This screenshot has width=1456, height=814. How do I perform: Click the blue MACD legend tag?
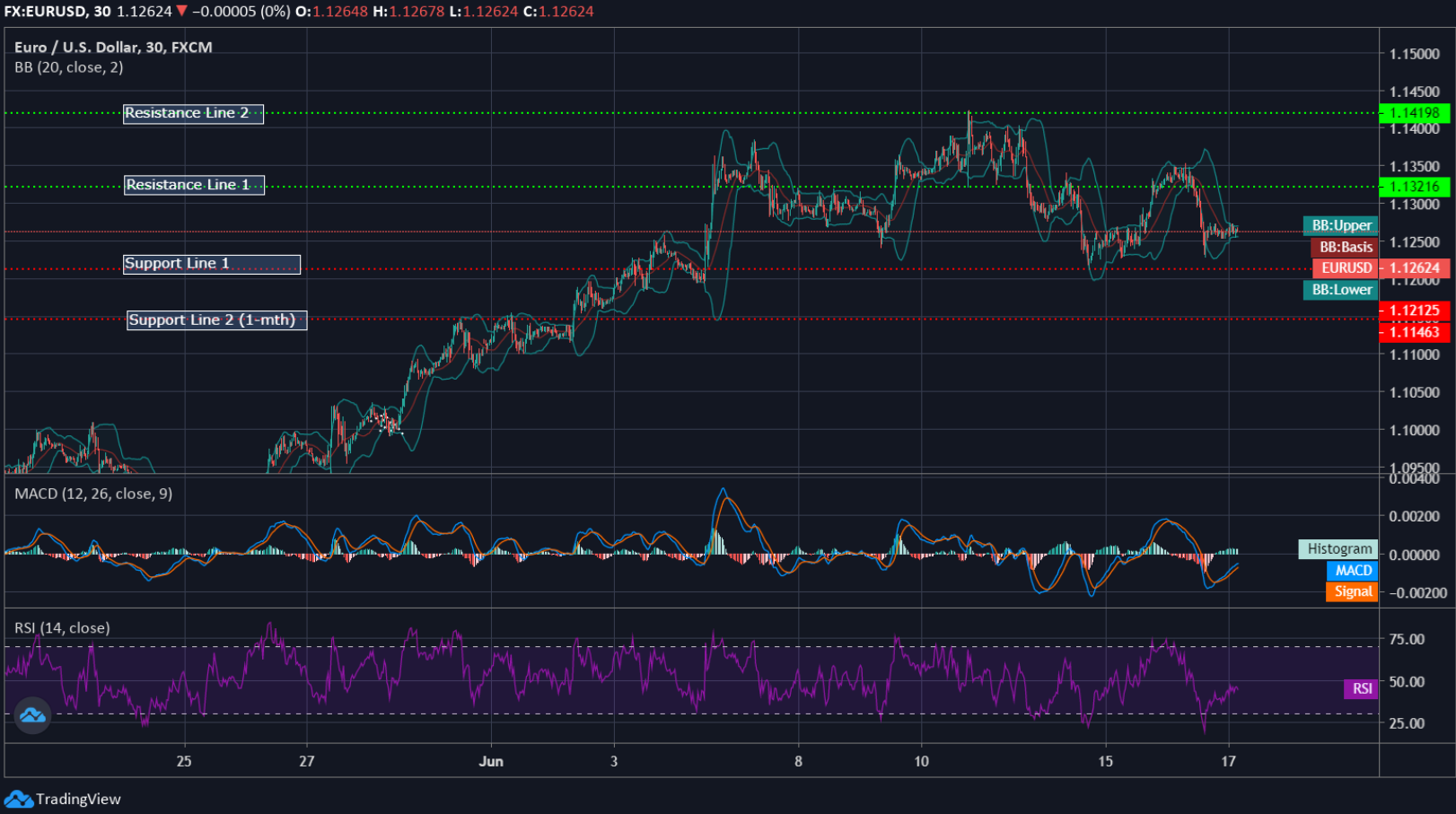pyautogui.click(x=1351, y=570)
